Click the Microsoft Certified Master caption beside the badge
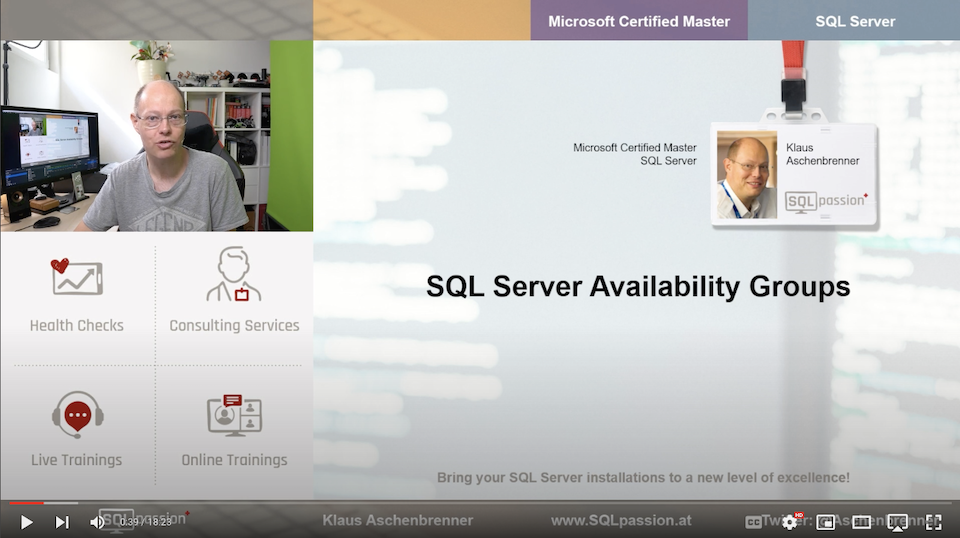This screenshot has width=960, height=538. point(635,154)
